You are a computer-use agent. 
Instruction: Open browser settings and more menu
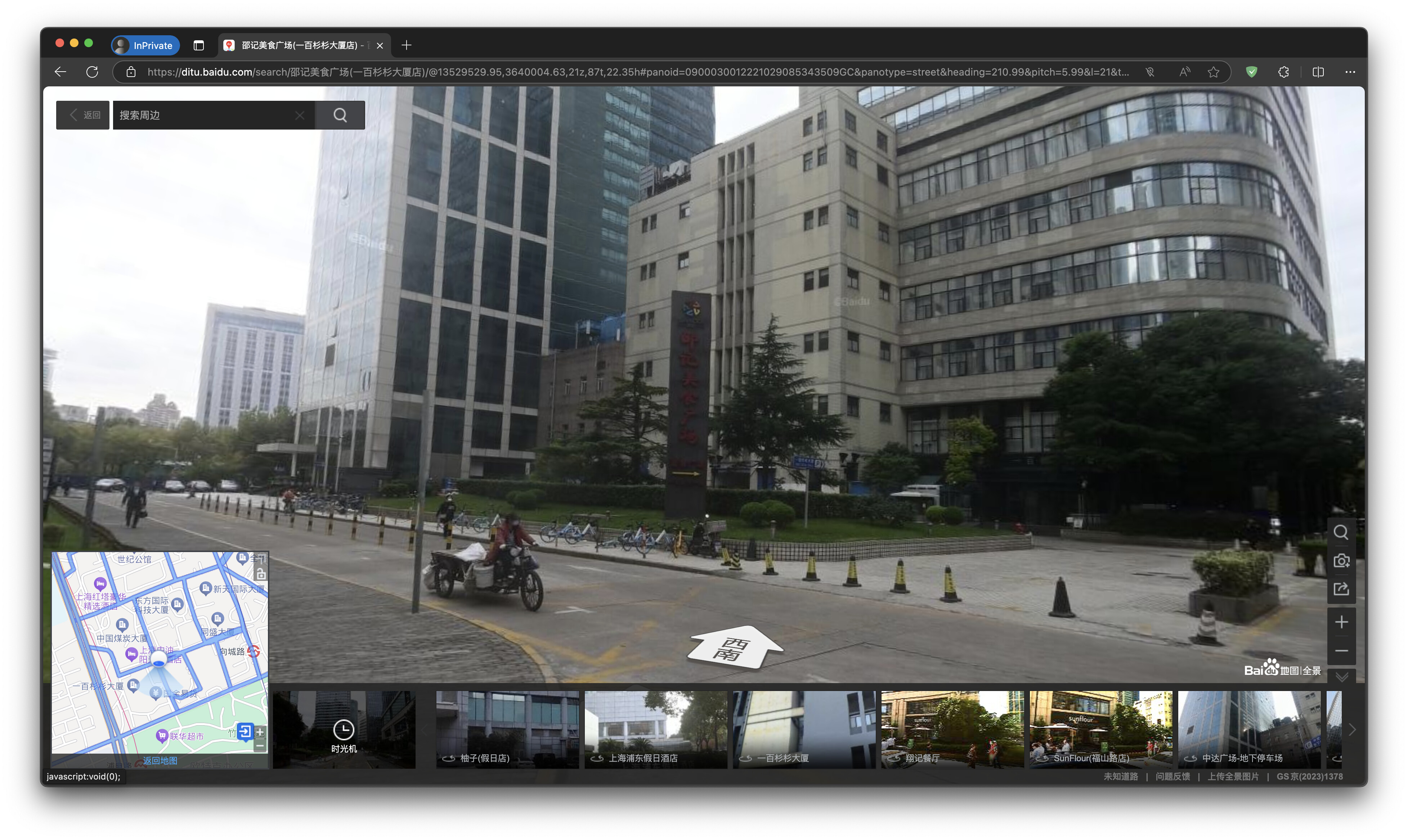pos(1350,72)
